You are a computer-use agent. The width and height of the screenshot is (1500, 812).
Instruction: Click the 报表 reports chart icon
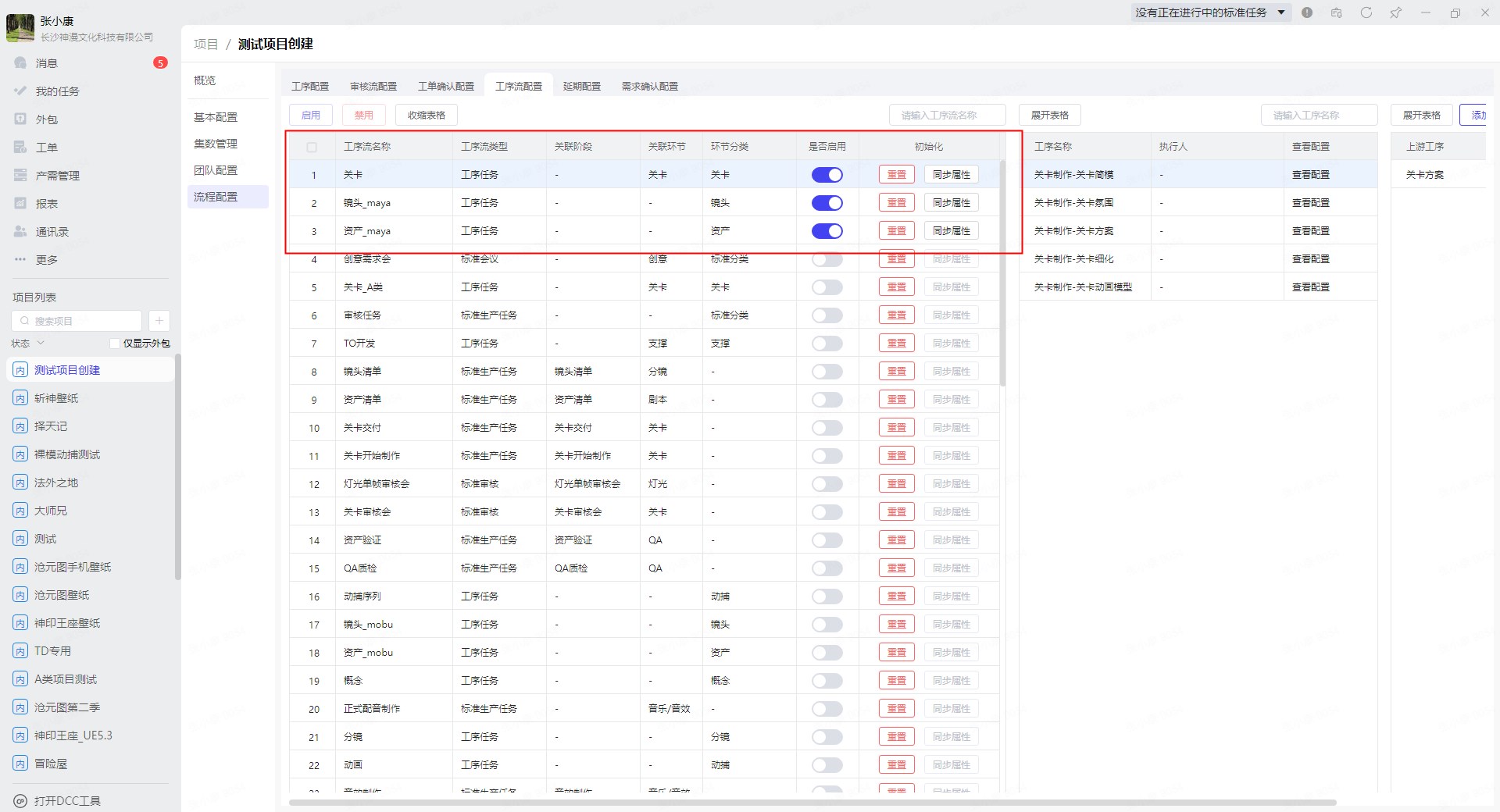click(21, 204)
